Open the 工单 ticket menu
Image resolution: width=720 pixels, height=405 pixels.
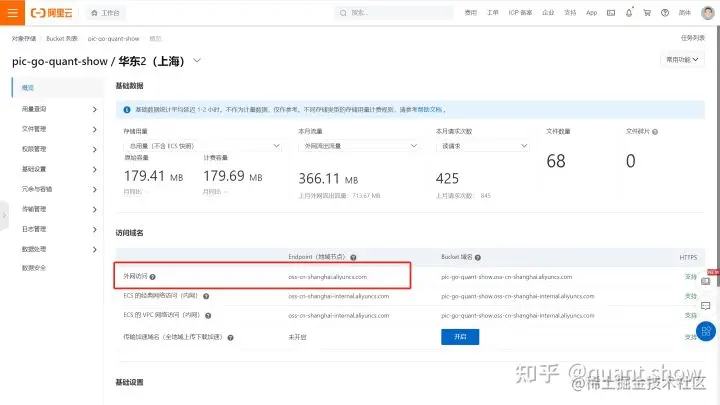pos(493,13)
